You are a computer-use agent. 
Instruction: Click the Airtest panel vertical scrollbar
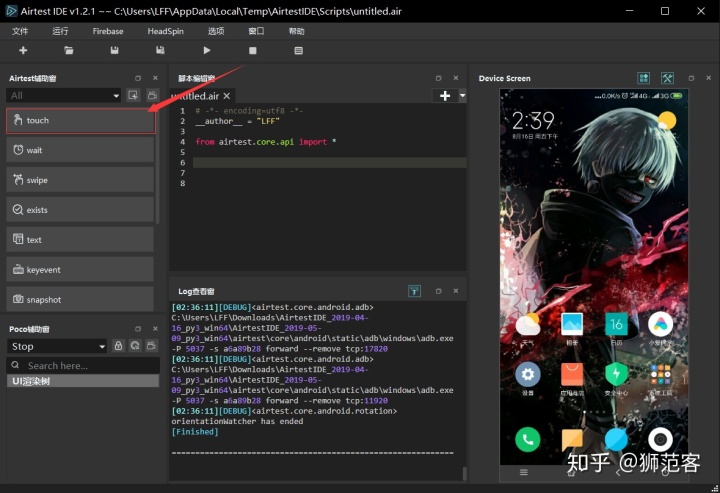[x=158, y=165]
